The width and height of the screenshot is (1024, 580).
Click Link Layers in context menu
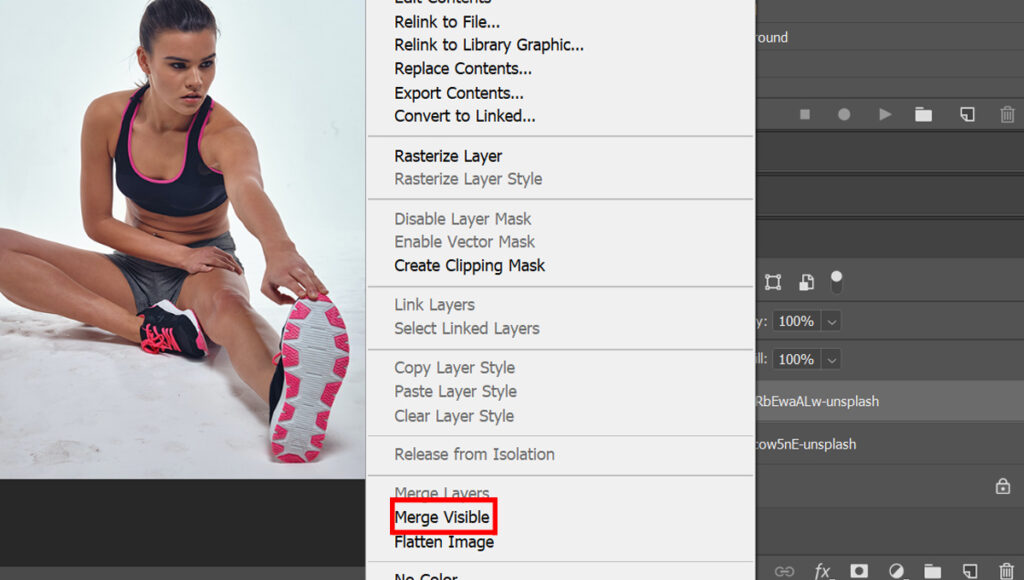pos(434,305)
